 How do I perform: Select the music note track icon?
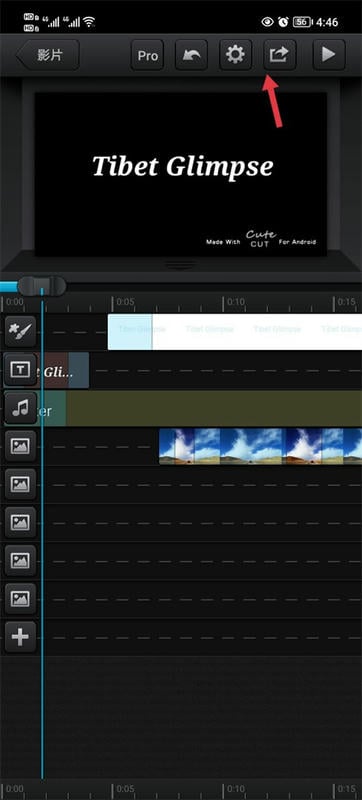(x=20, y=408)
